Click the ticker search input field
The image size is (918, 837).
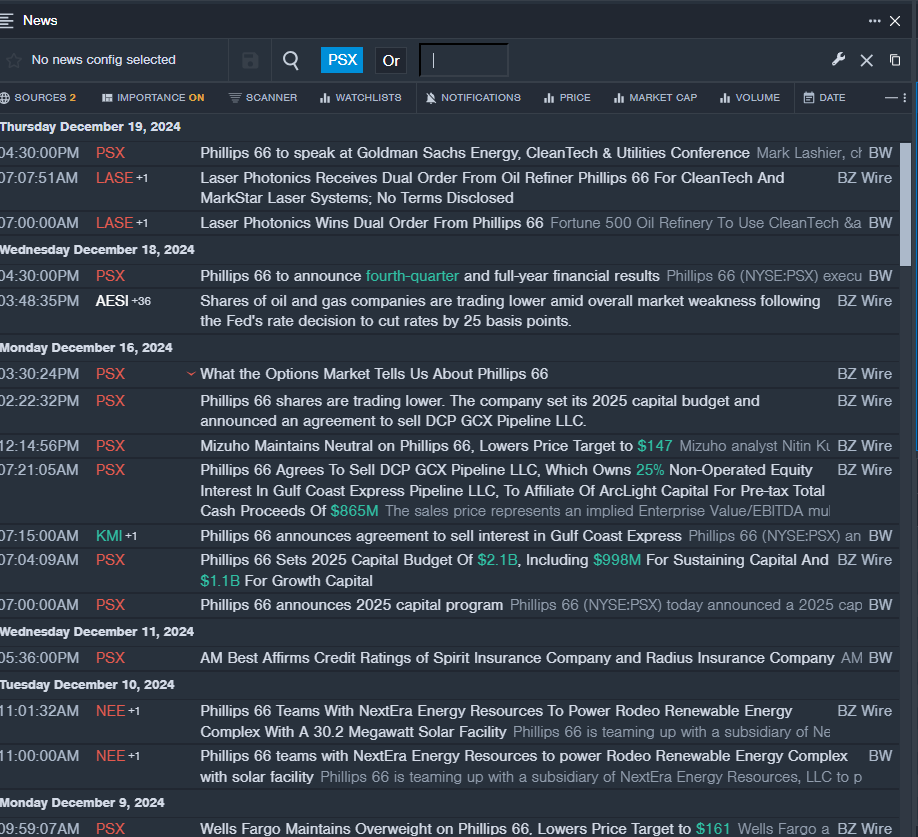point(463,60)
